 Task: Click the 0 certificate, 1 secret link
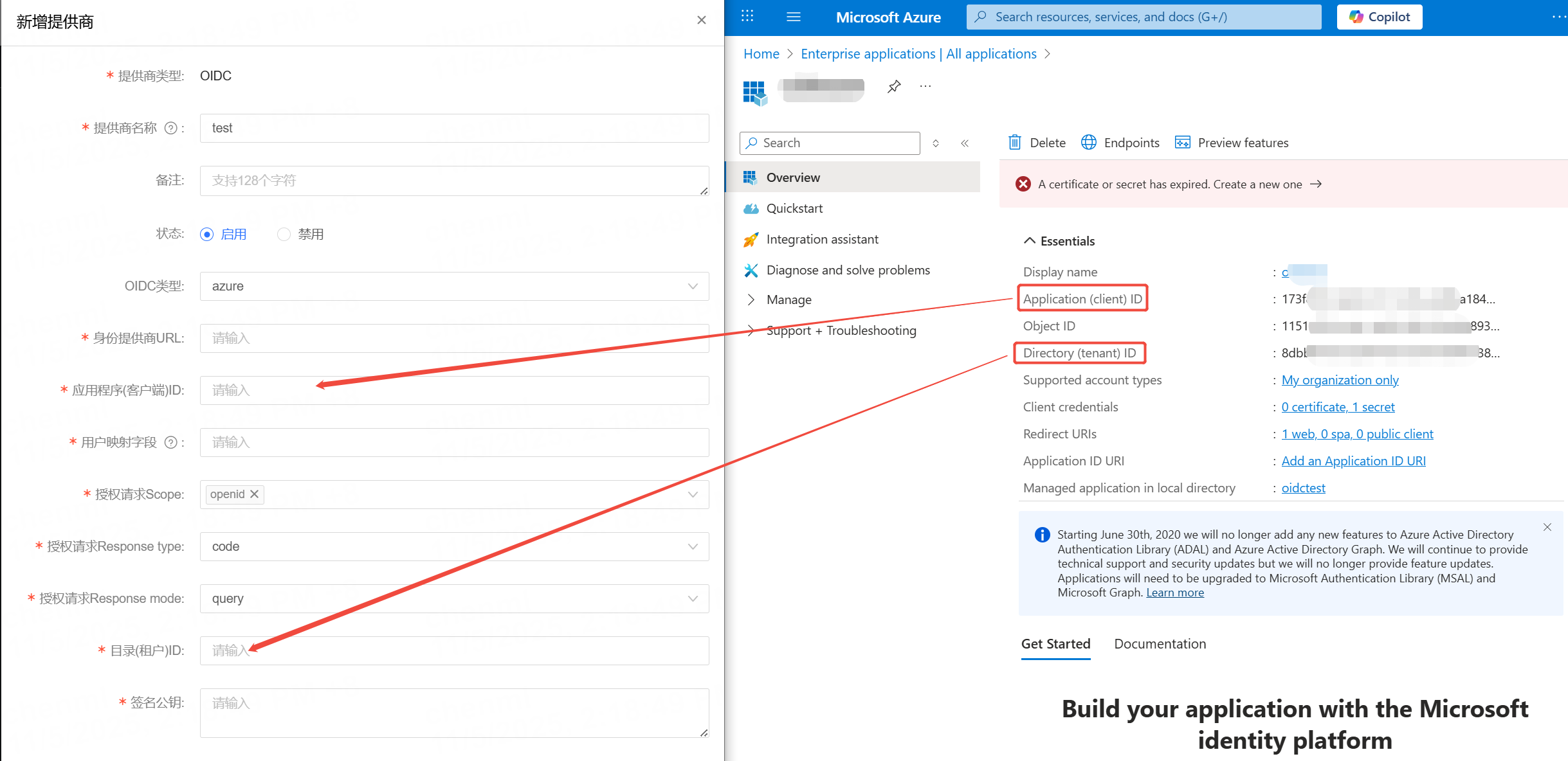pyautogui.click(x=1338, y=406)
